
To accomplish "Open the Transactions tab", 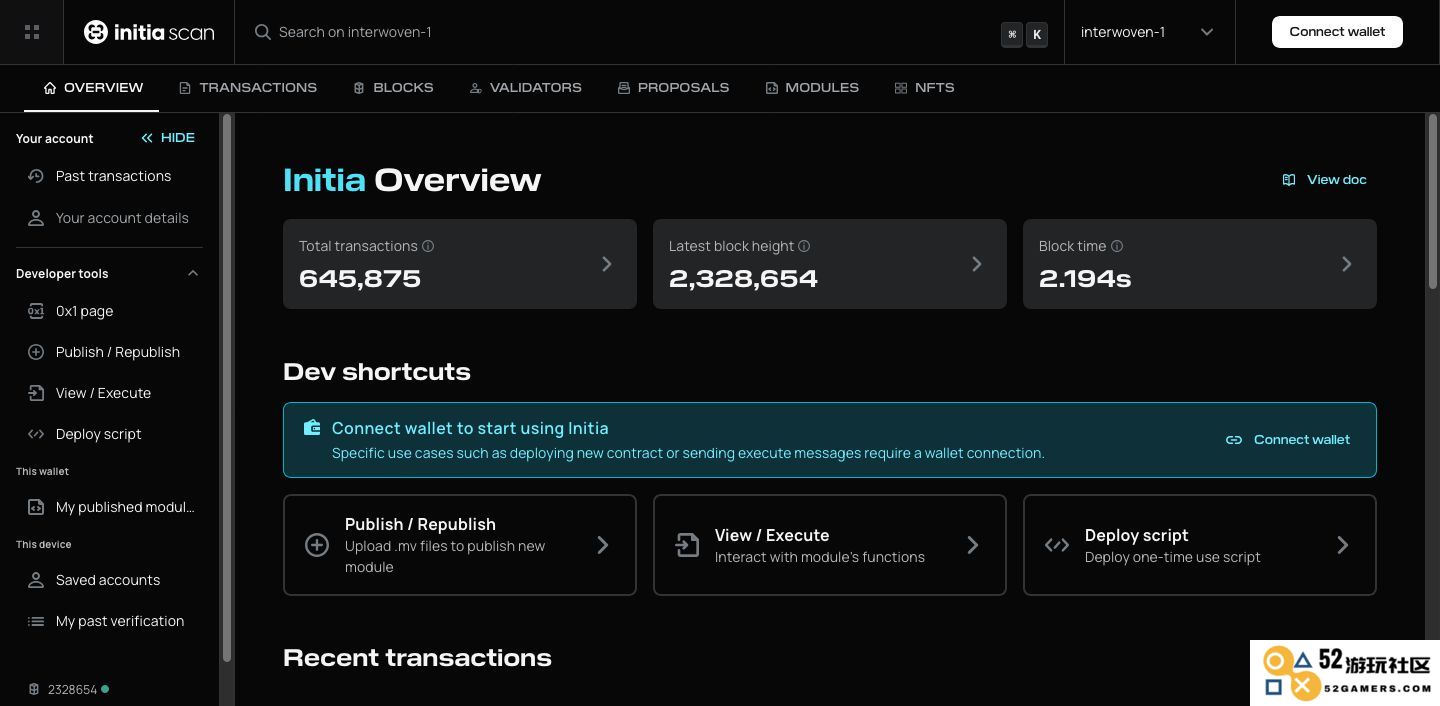I will [248, 88].
